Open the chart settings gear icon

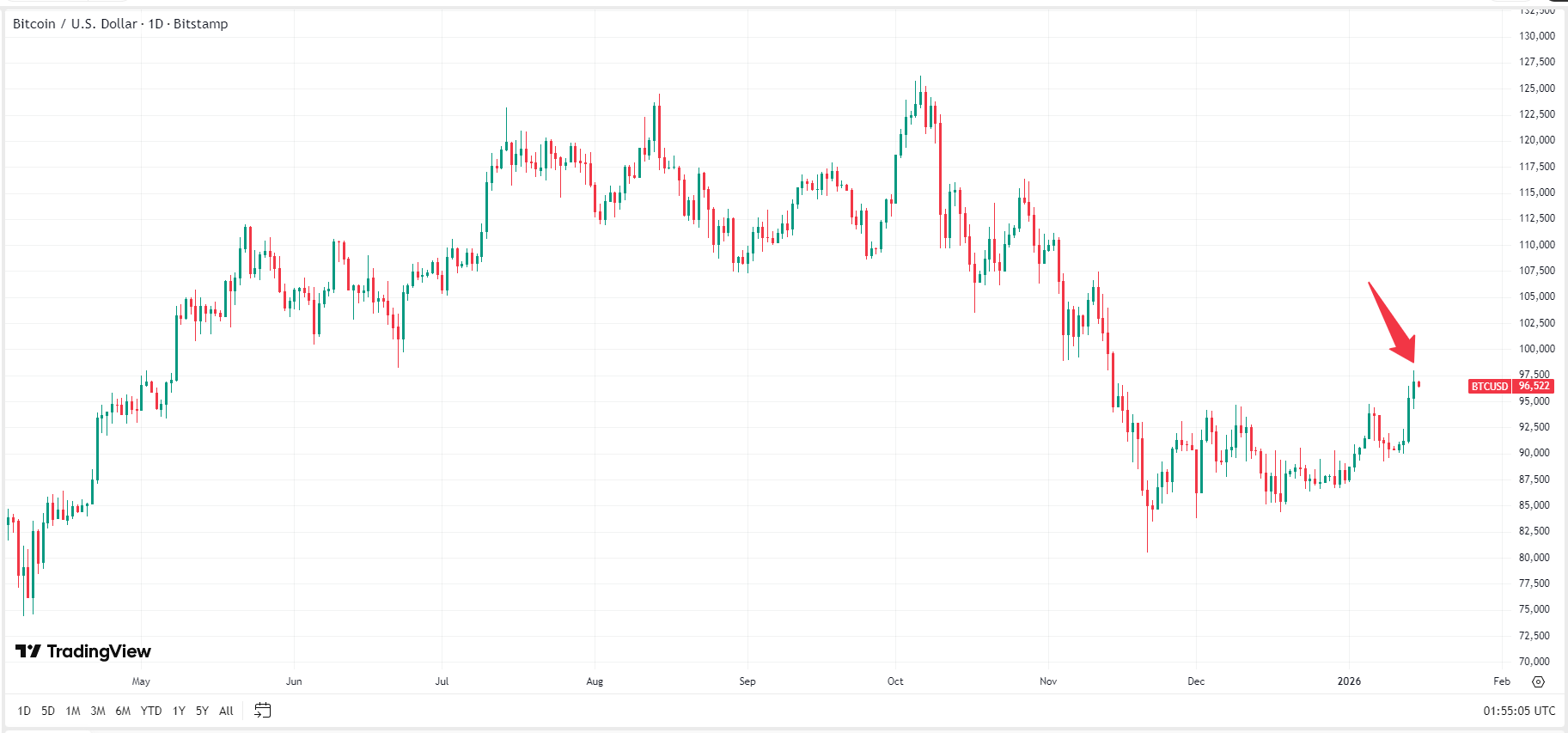pyautogui.click(x=1537, y=681)
